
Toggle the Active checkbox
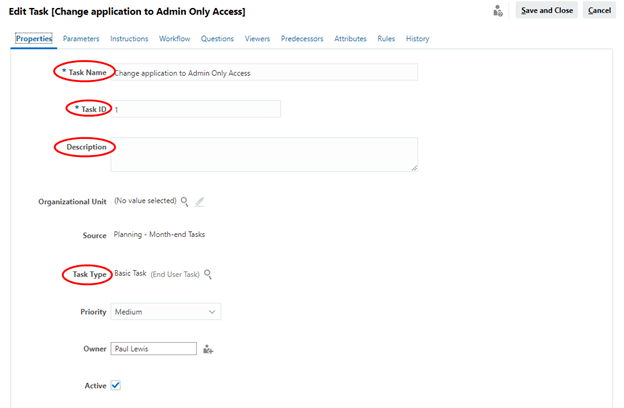(x=116, y=384)
